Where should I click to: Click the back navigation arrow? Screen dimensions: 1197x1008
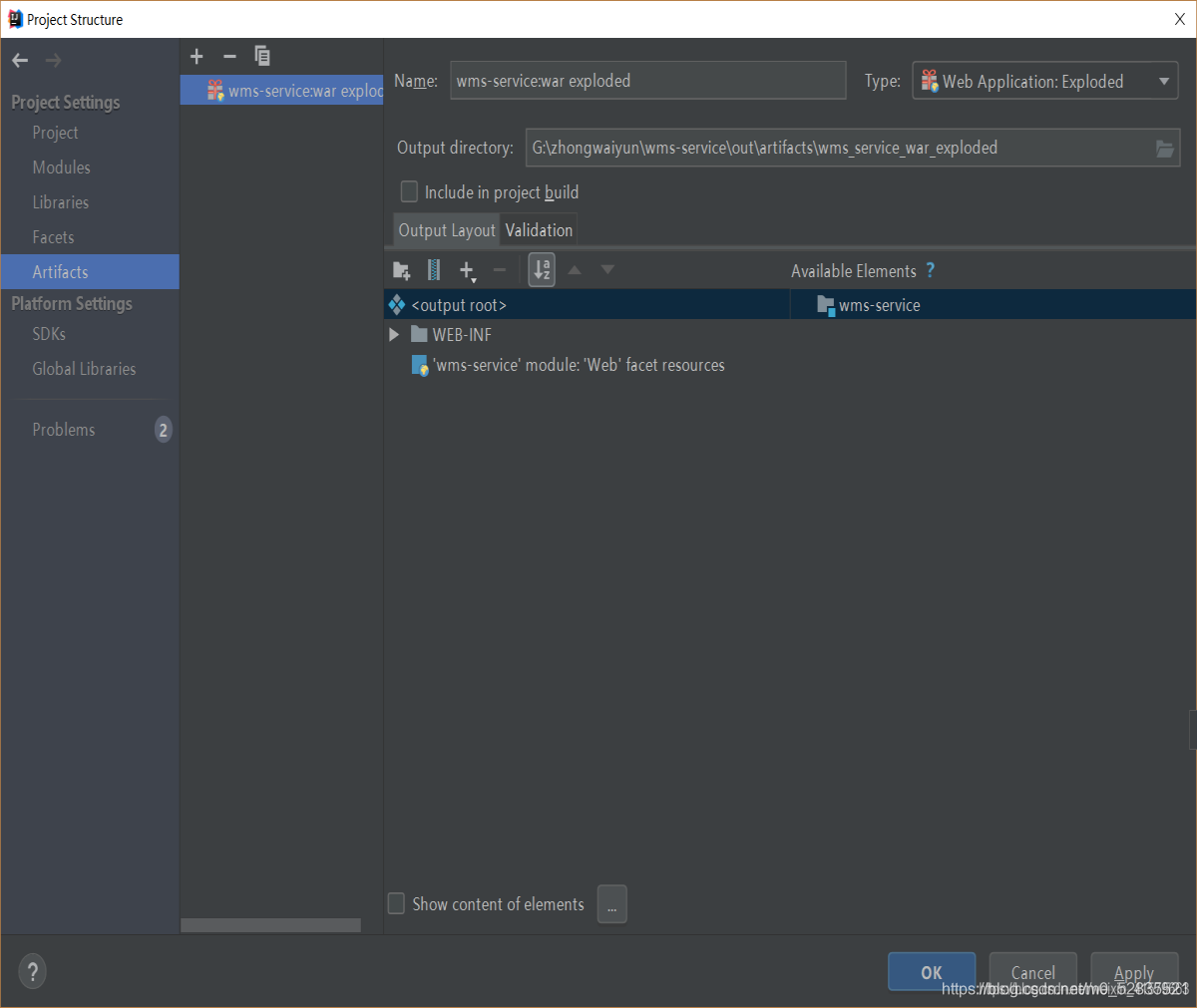coord(20,61)
